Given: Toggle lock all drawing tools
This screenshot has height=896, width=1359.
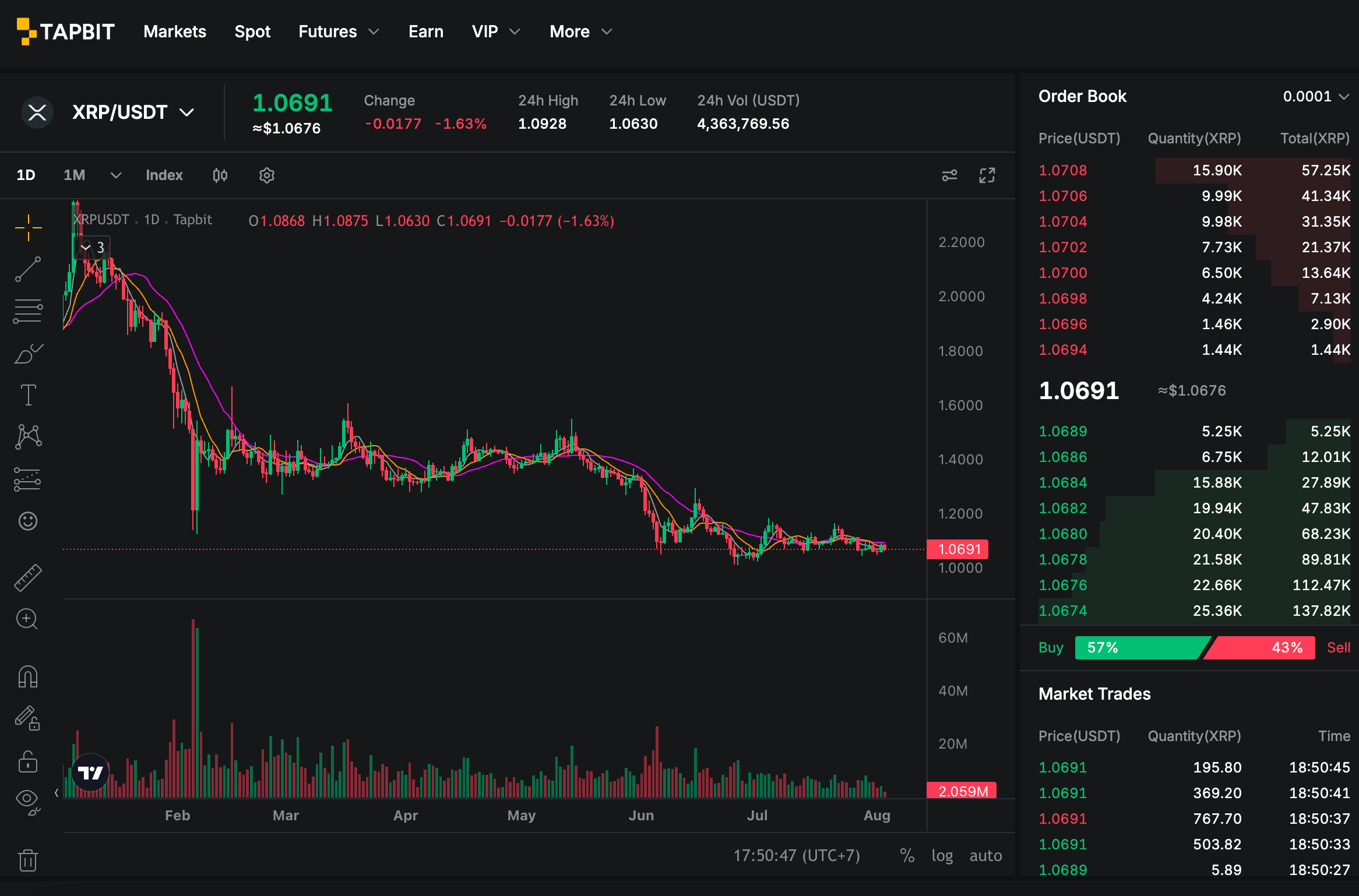Looking at the screenshot, I should coord(28,761).
